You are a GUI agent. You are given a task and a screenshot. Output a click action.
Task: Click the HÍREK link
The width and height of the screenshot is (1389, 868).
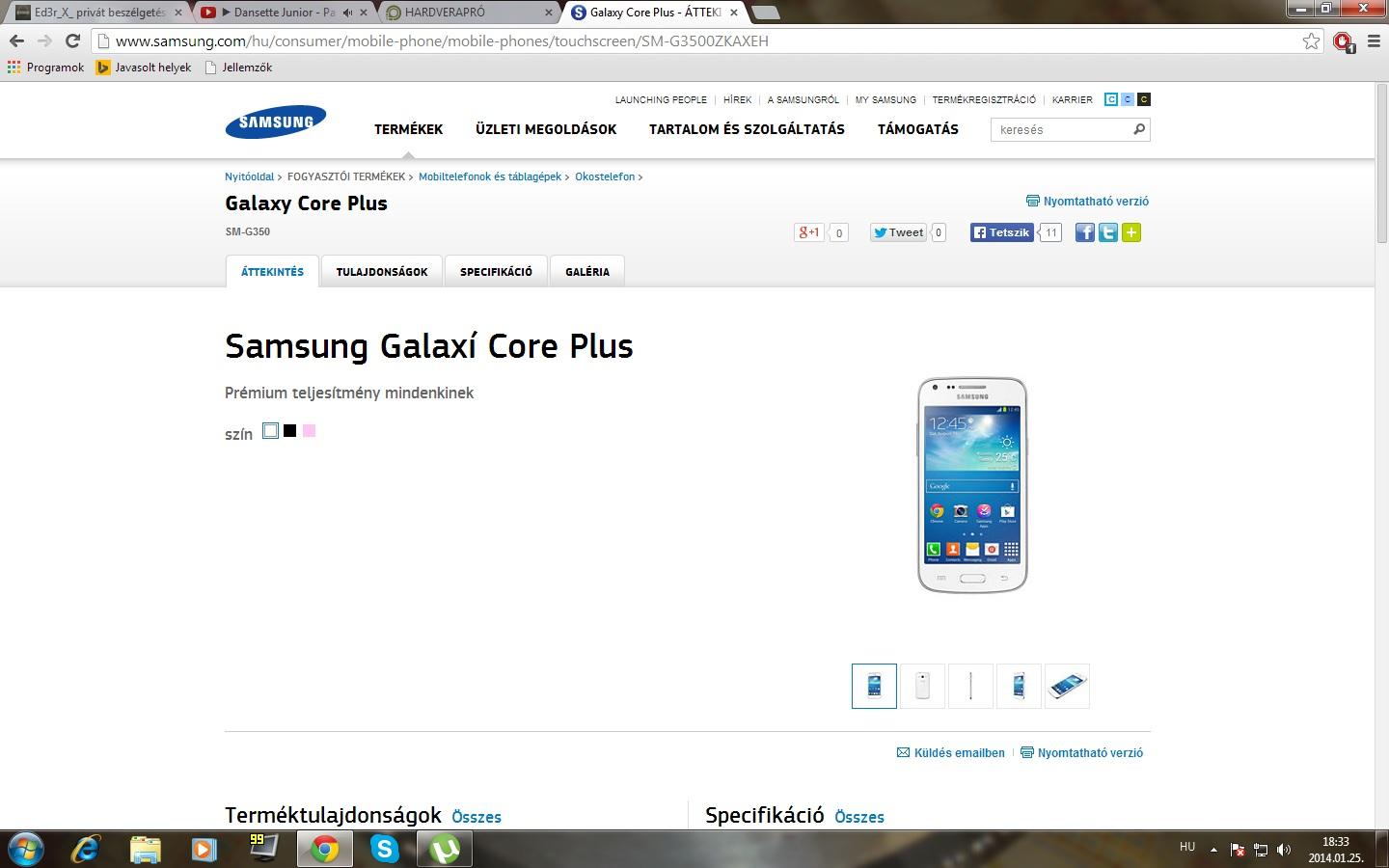(738, 100)
